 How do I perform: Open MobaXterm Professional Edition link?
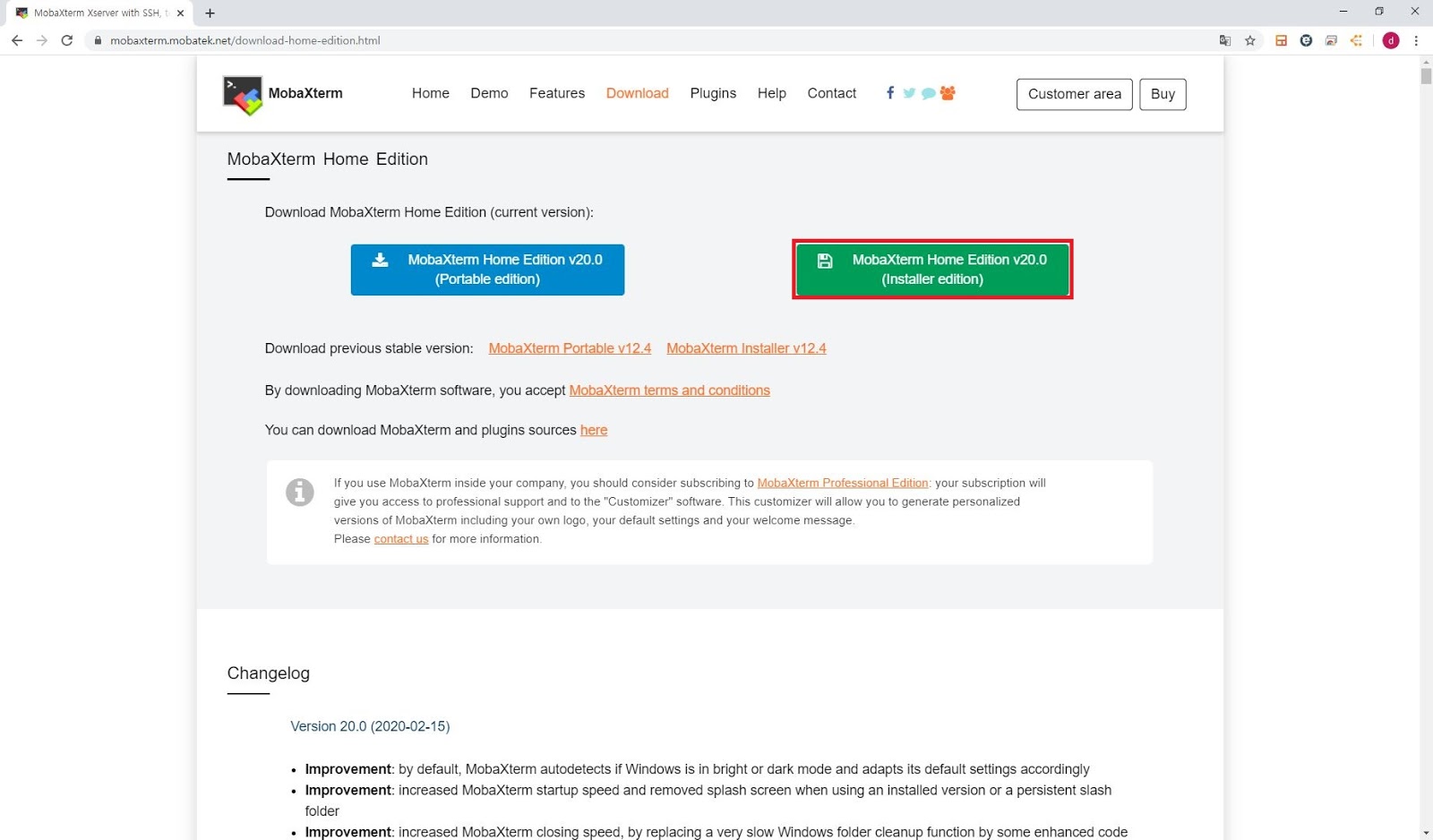[843, 483]
